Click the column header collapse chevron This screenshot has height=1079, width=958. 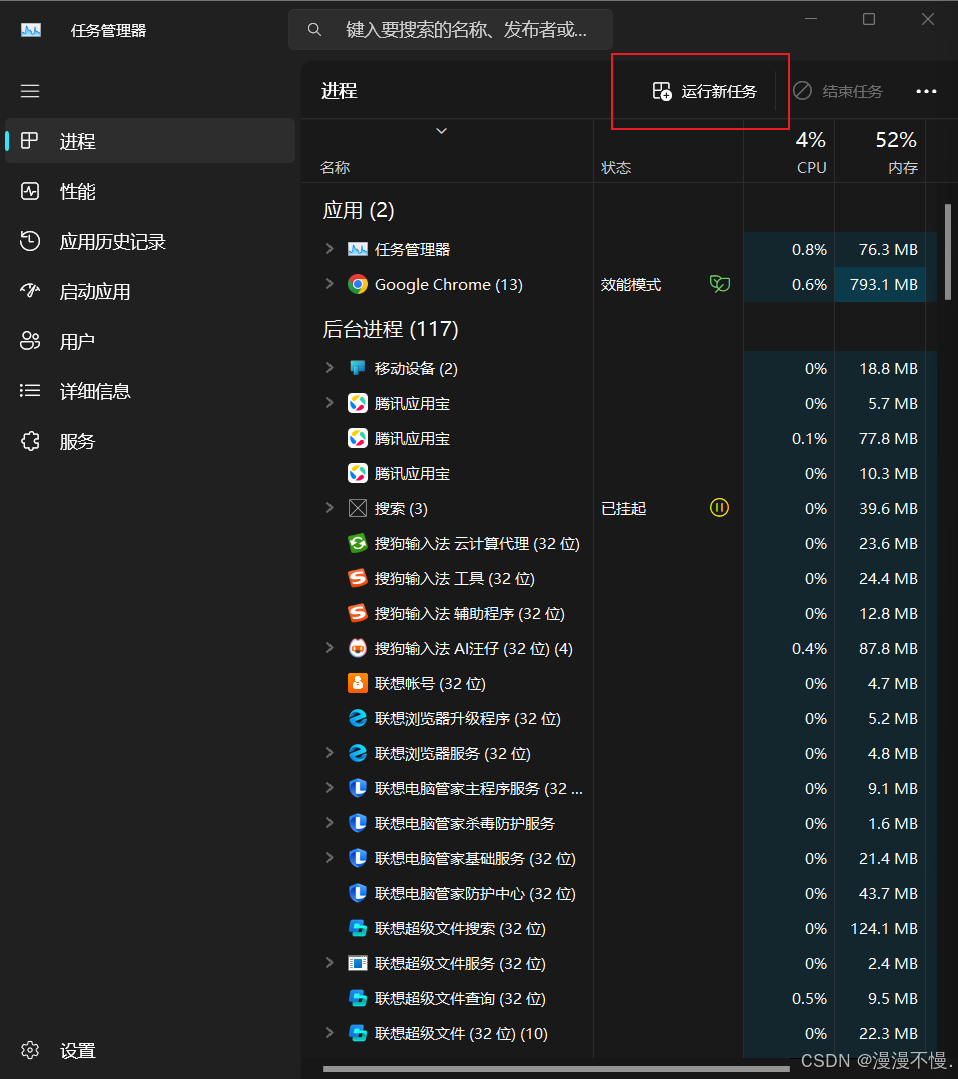[x=442, y=131]
